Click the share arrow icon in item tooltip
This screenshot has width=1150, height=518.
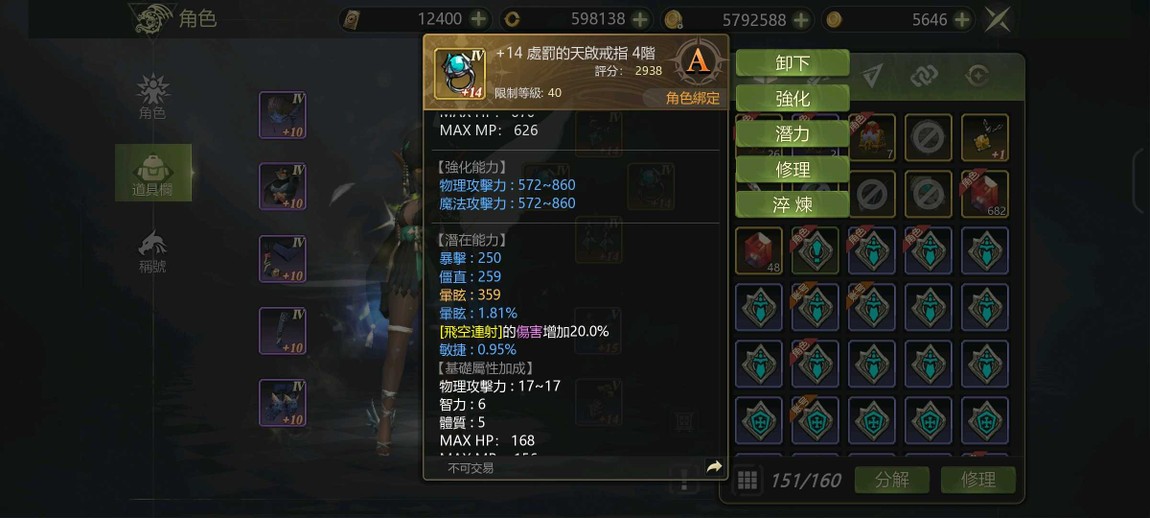pyautogui.click(x=714, y=467)
